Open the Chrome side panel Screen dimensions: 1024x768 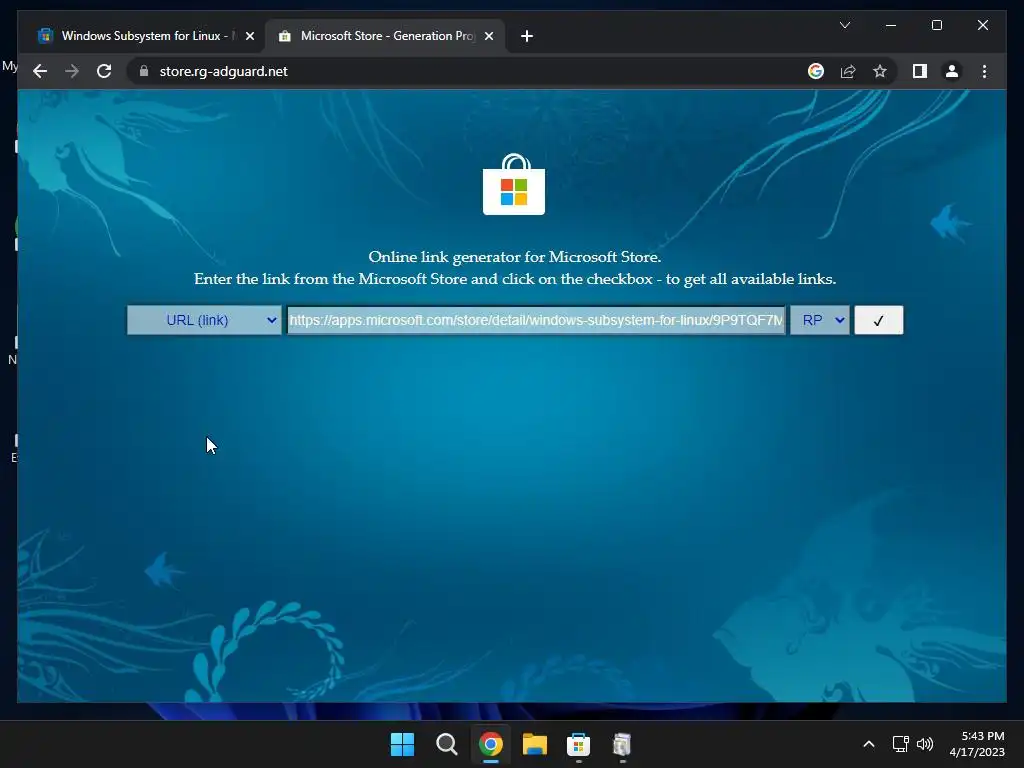coord(920,71)
